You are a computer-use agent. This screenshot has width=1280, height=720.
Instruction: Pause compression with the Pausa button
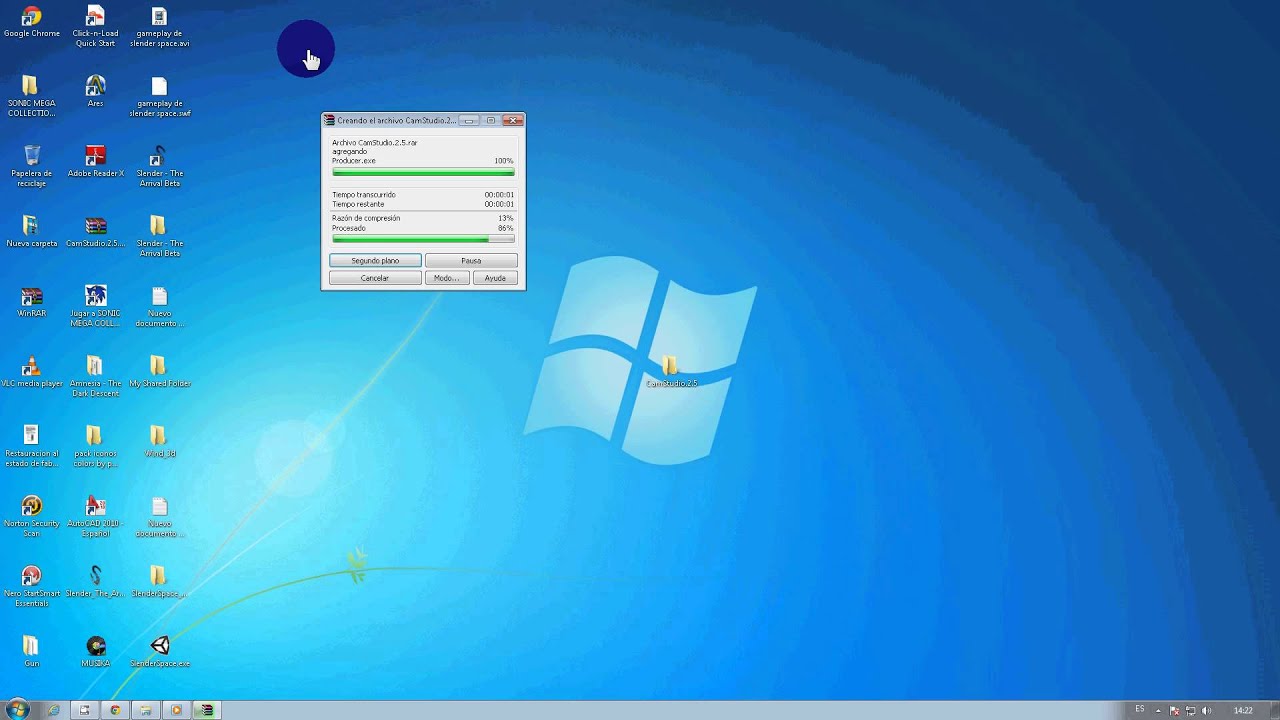(471, 261)
